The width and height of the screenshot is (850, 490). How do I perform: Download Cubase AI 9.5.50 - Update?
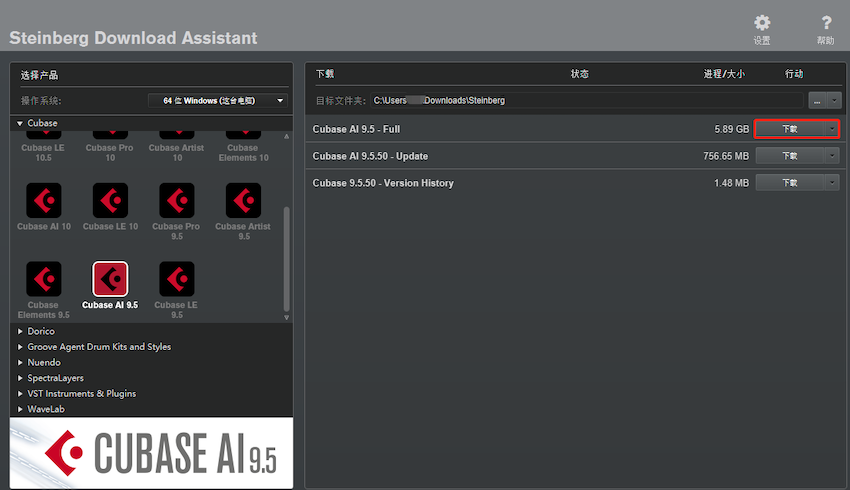tap(790, 156)
